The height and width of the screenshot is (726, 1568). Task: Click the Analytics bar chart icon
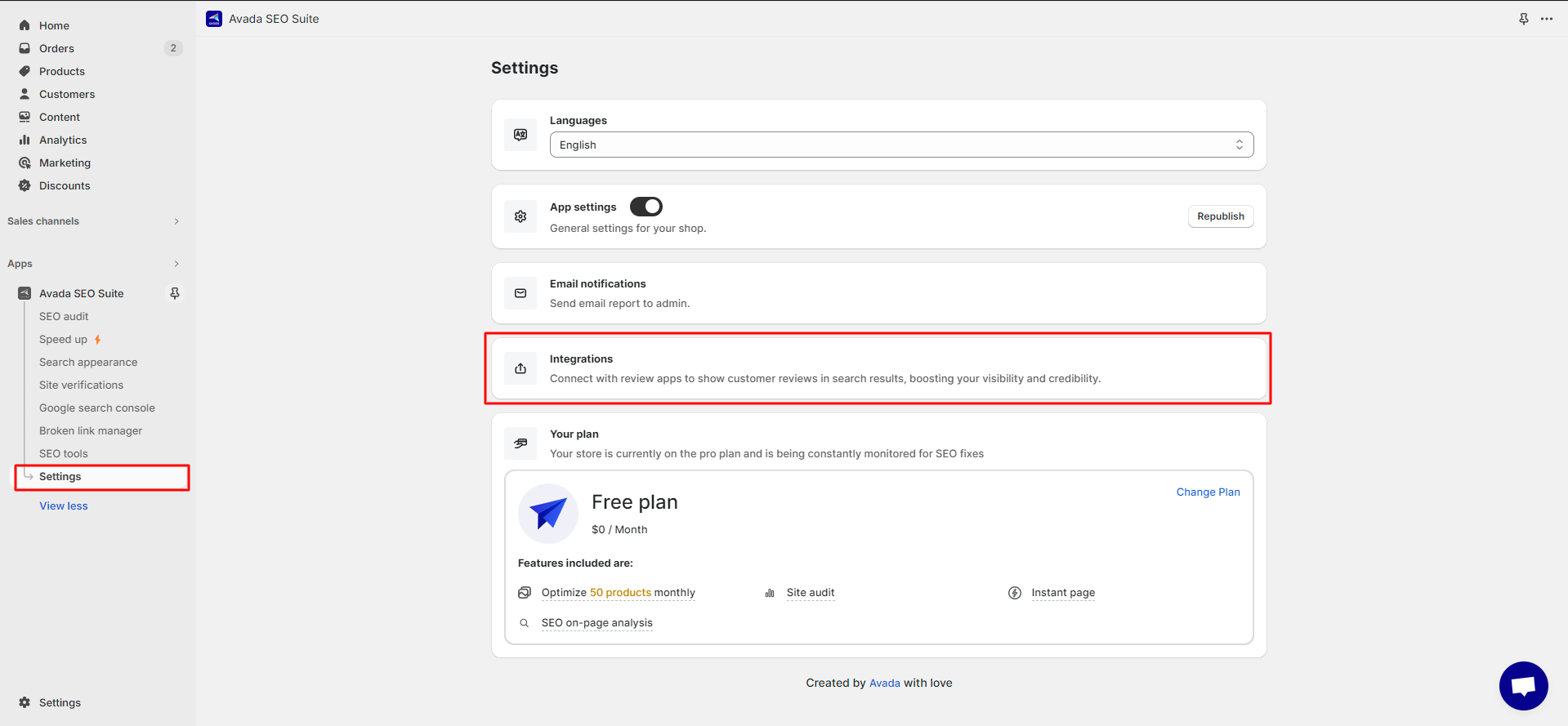25,140
